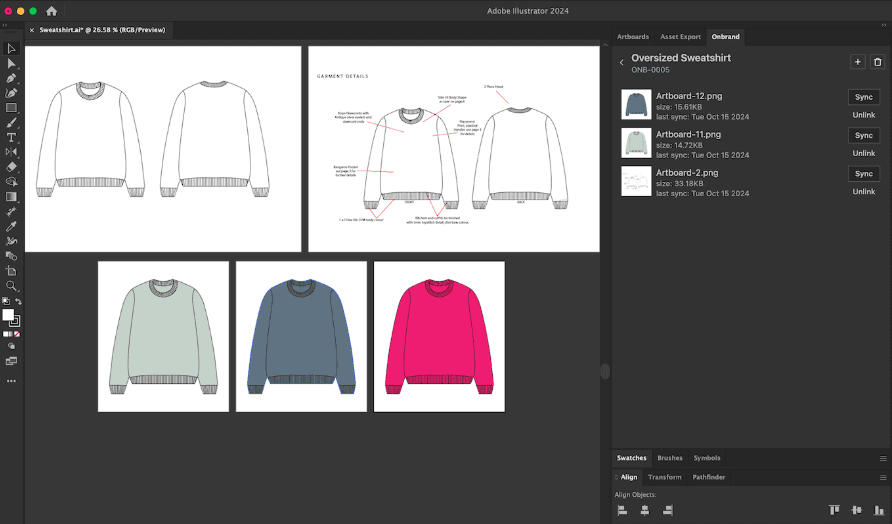Select the Selection tool arrow
Screen dimensions: 892x524
[x=11, y=48]
